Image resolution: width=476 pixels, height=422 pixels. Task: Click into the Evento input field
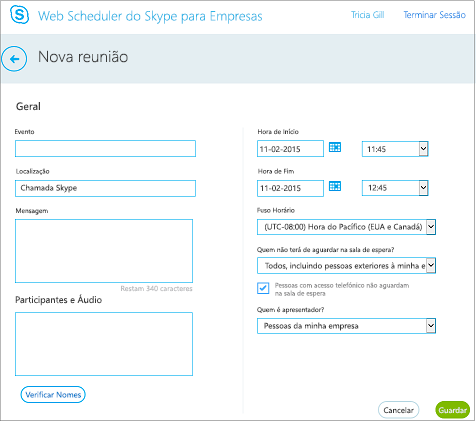click(105, 149)
